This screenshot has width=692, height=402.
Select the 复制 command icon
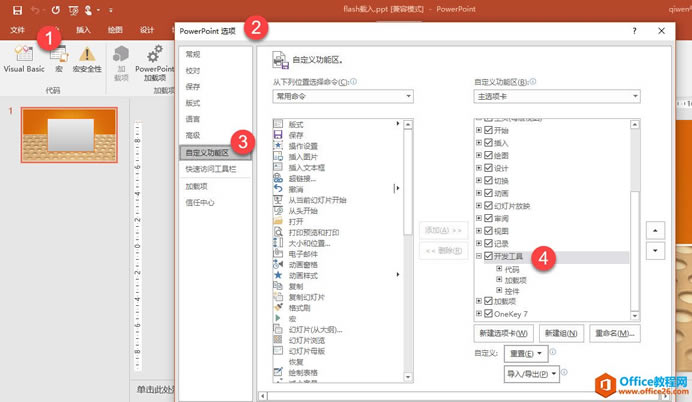pyautogui.click(x=278, y=286)
